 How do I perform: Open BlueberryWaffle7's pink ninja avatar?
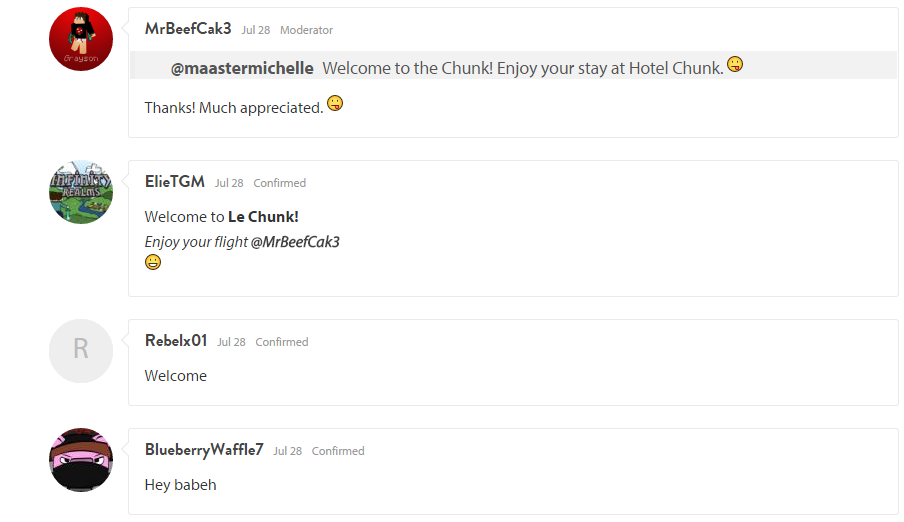[x=81, y=460]
